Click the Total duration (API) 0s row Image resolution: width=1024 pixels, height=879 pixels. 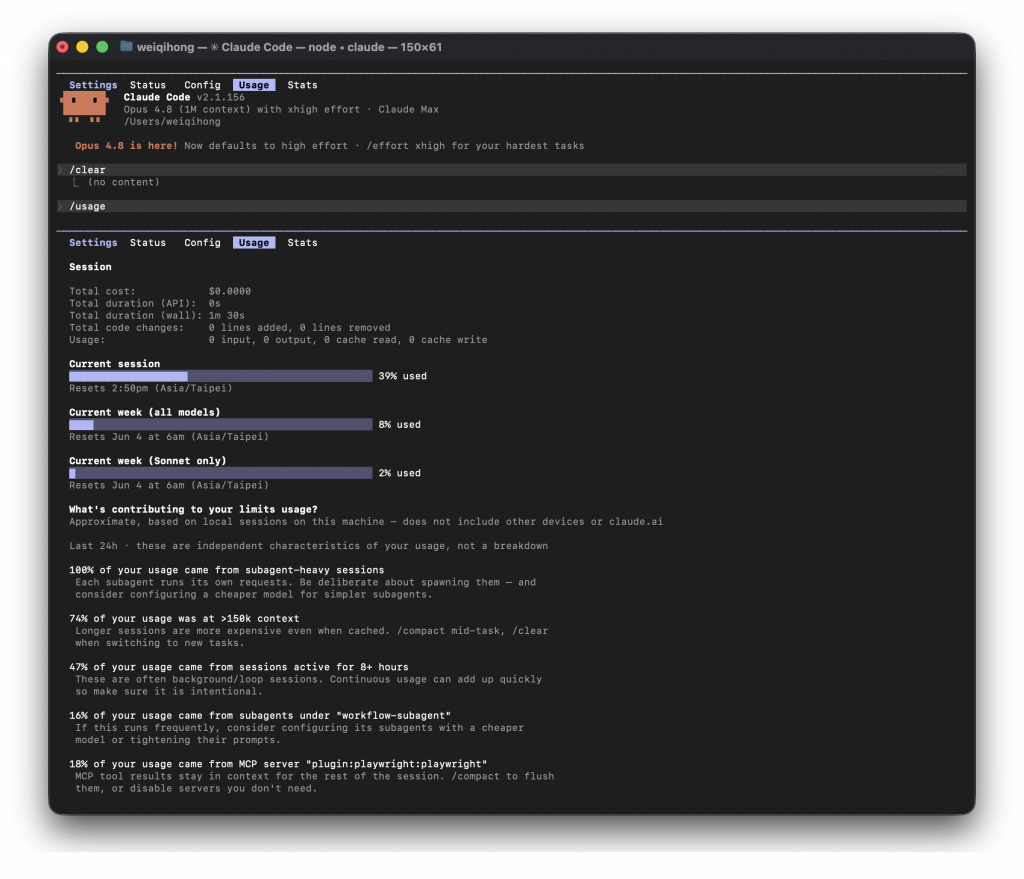click(x=145, y=304)
